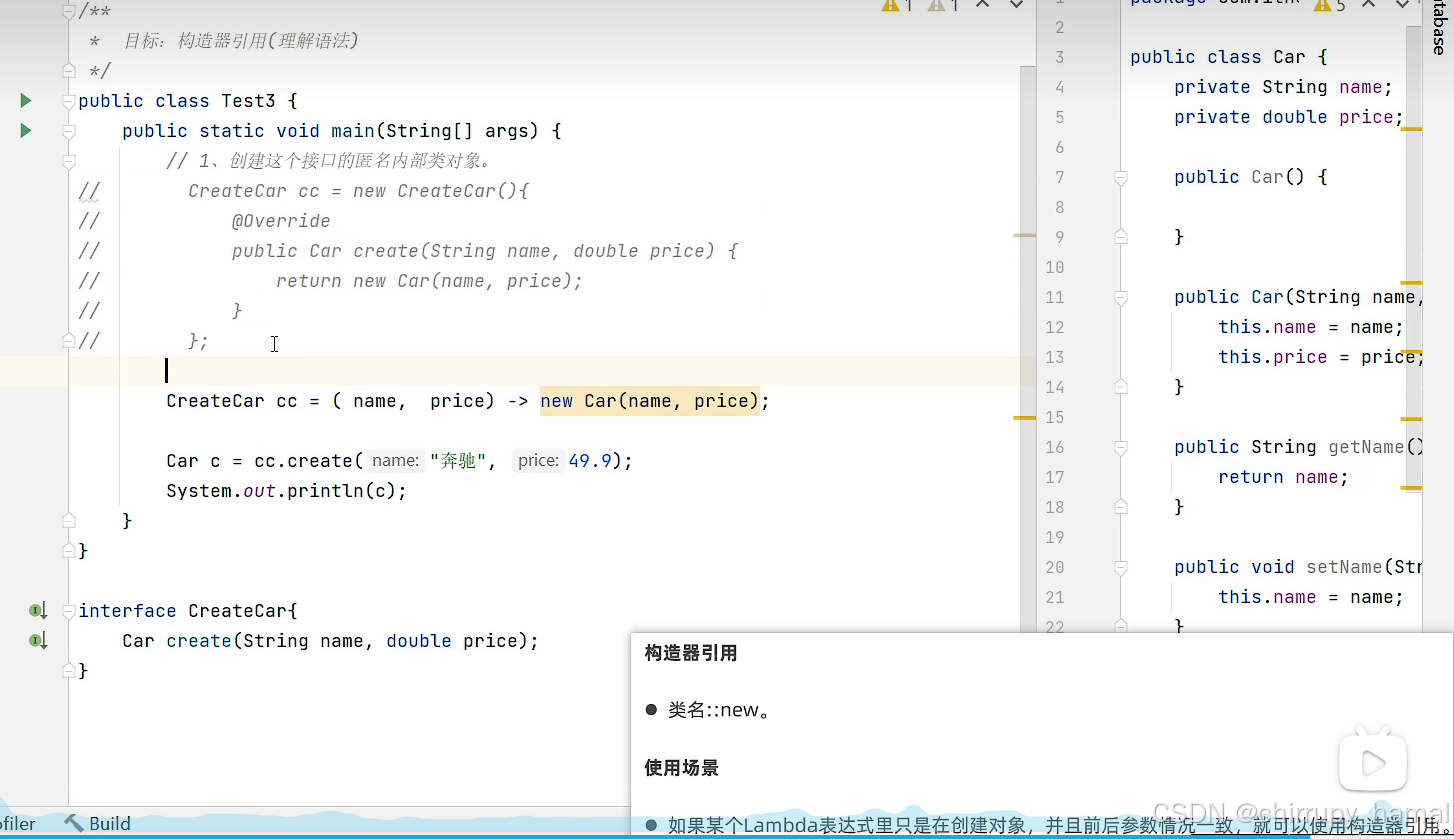The image size is (1454, 839).
Task: Click private double price; field in Car
Action: (x=1289, y=117)
